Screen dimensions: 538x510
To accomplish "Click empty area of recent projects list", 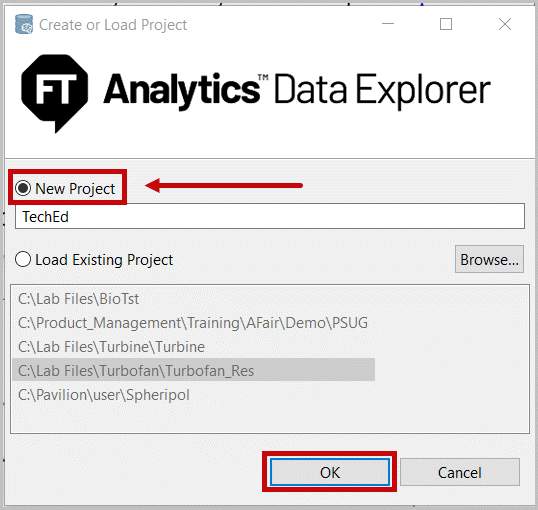I will click(x=270, y=418).
